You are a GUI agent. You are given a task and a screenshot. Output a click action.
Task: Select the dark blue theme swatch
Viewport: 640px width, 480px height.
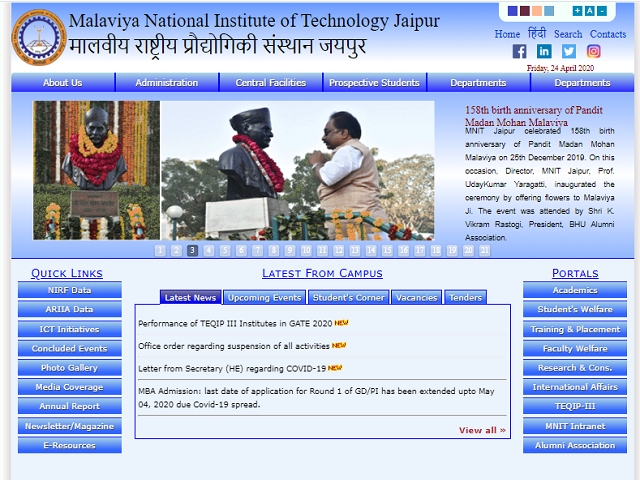513,11
